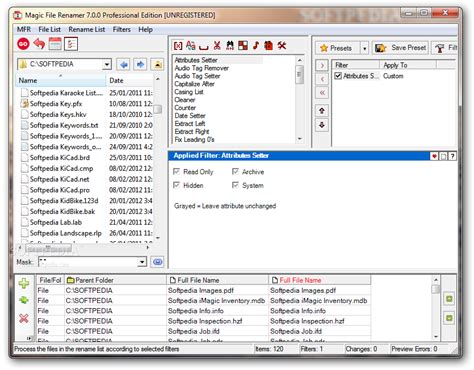Sort file list by Name column
The width and height of the screenshot is (474, 370).
point(61,80)
